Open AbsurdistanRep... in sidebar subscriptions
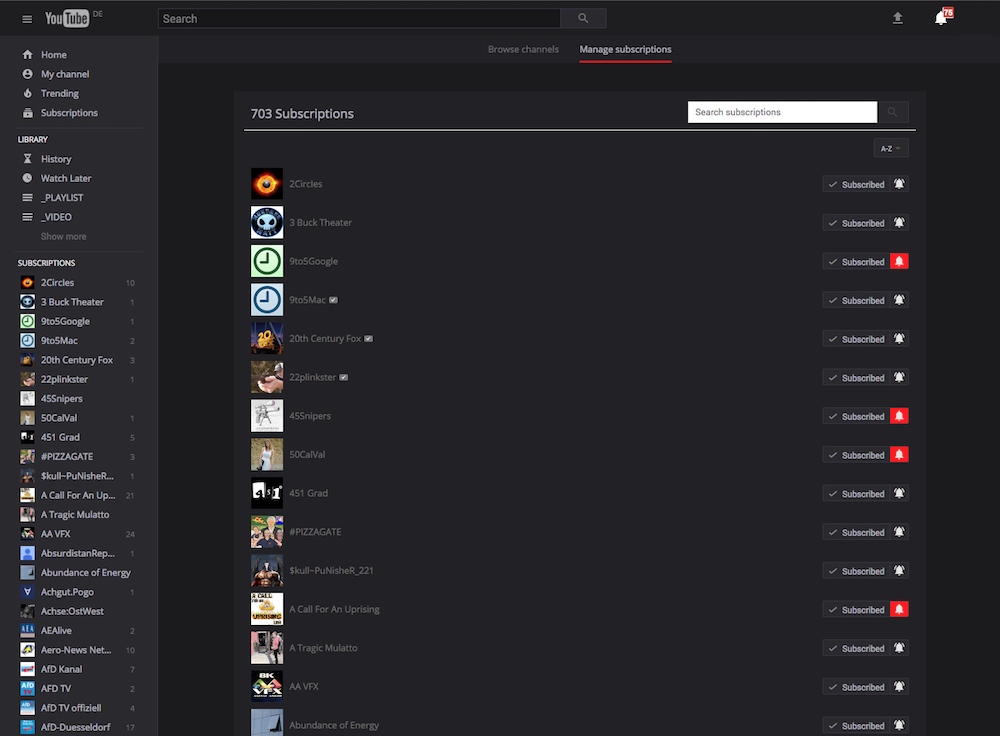 (76, 553)
